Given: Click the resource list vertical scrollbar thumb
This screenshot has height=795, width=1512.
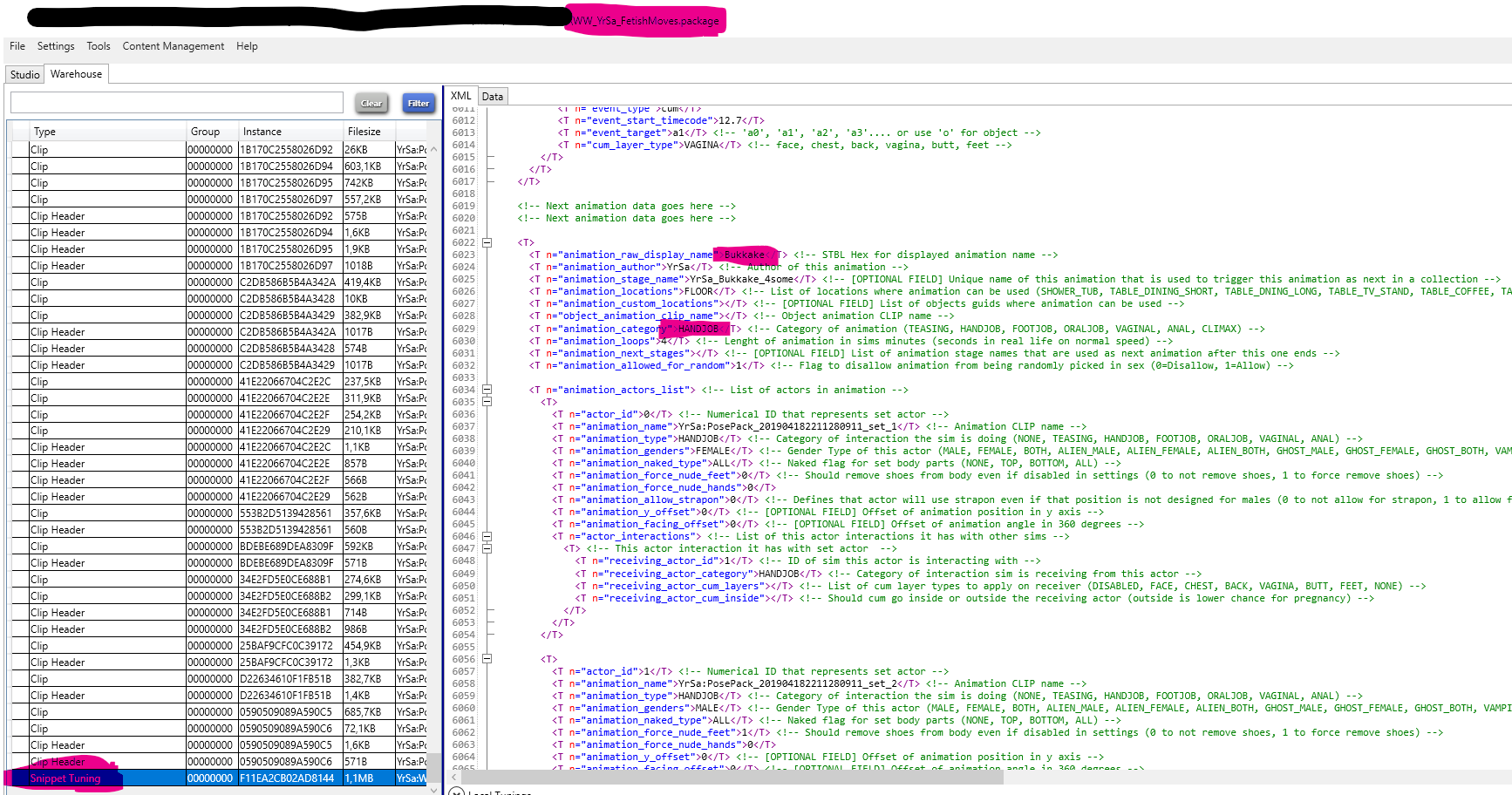Looking at the screenshot, I should pos(434,767).
